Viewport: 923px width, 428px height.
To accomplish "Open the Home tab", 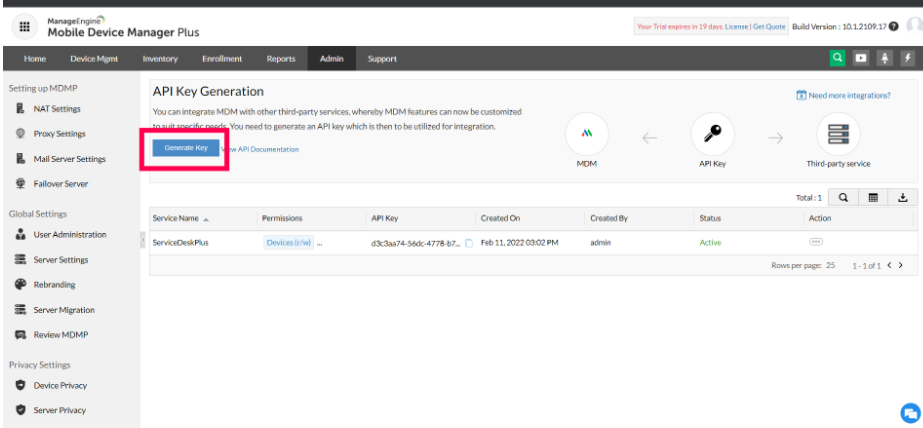I will pyautogui.click(x=35, y=59).
